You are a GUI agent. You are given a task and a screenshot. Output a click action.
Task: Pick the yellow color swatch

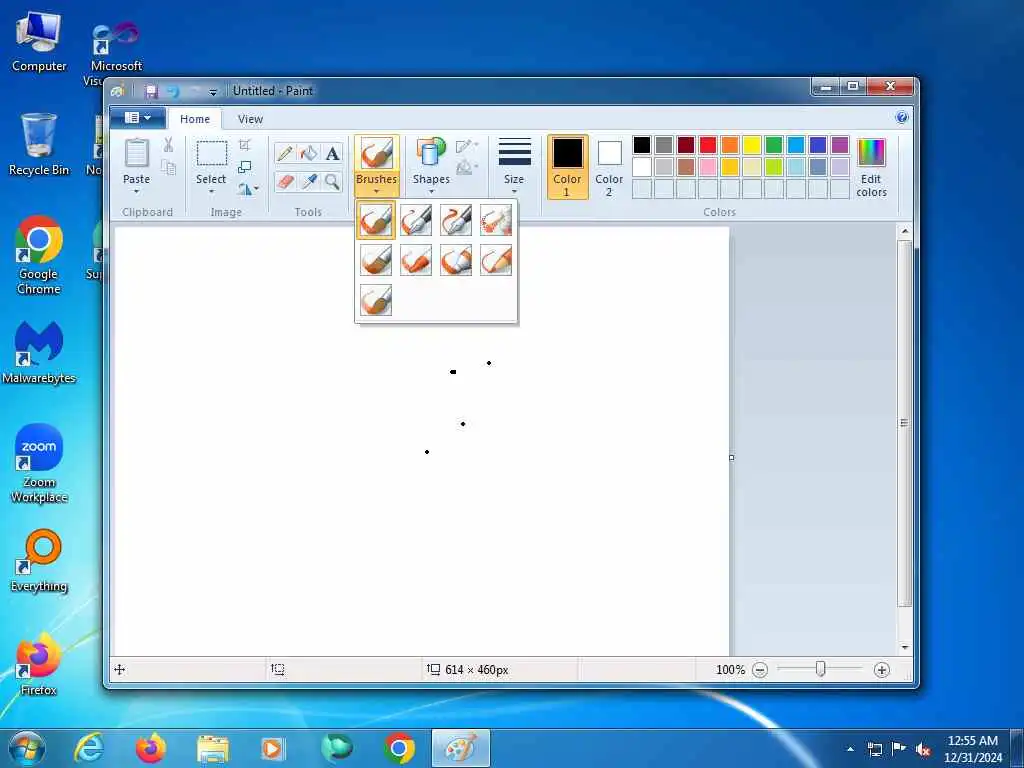752,145
